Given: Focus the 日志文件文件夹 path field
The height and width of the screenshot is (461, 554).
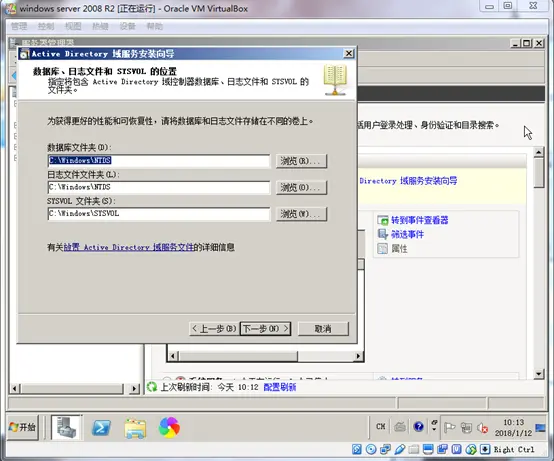Looking at the screenshot, I should click(x=159, y=187).
